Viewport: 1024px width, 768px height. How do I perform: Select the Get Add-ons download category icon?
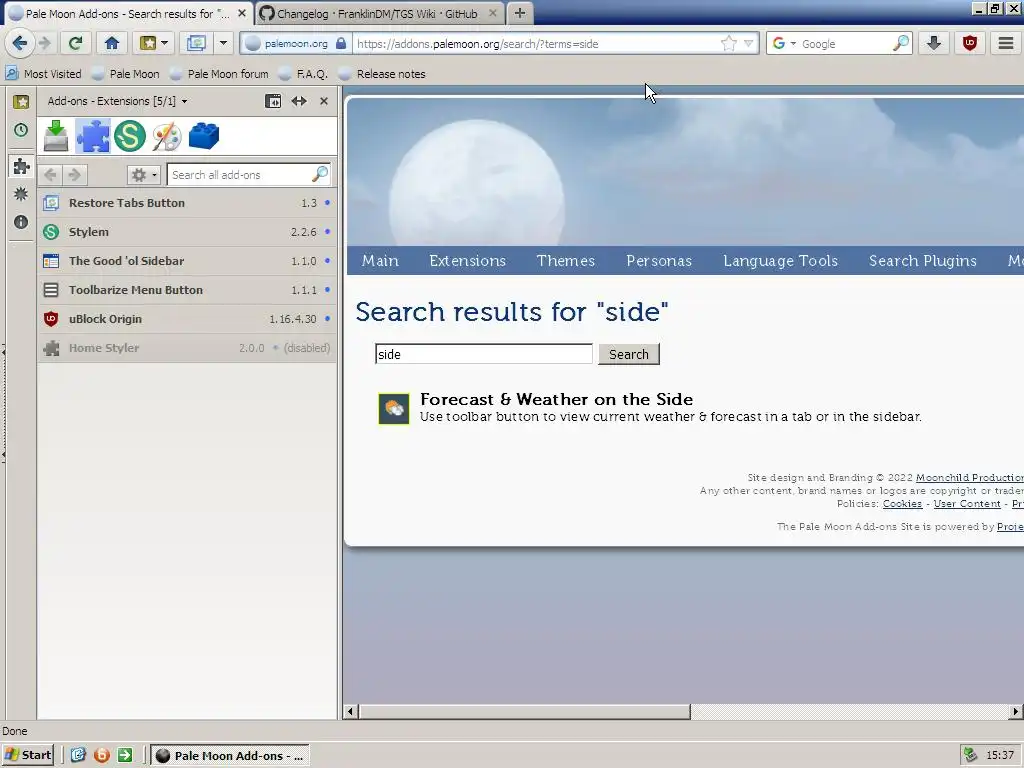(x=56, y=136)
